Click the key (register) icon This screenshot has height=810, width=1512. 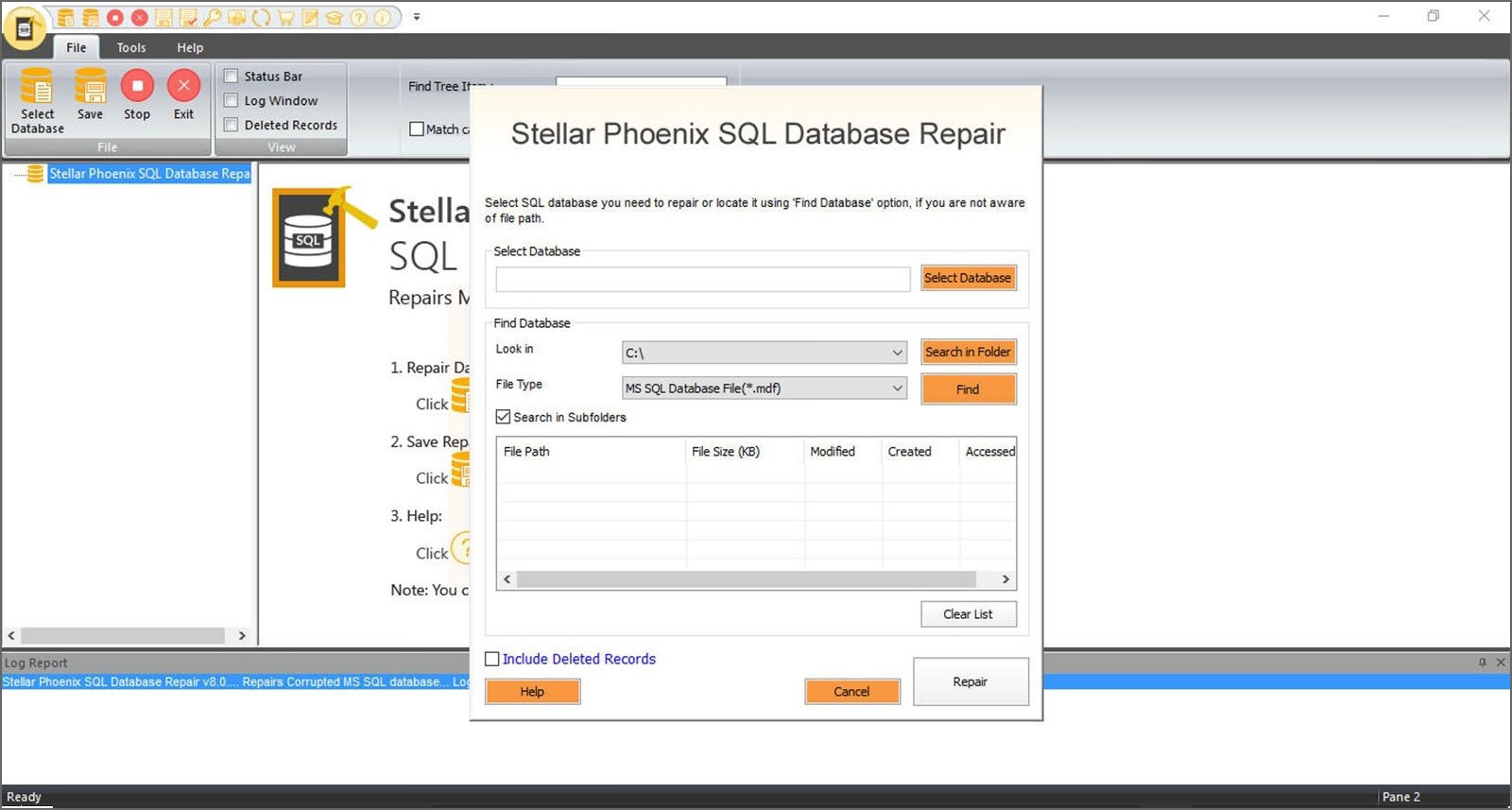click(213, 17)
